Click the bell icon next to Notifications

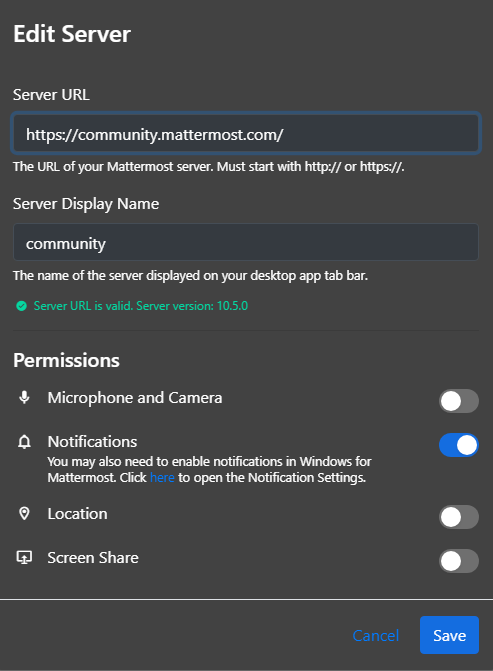point(24,442)
